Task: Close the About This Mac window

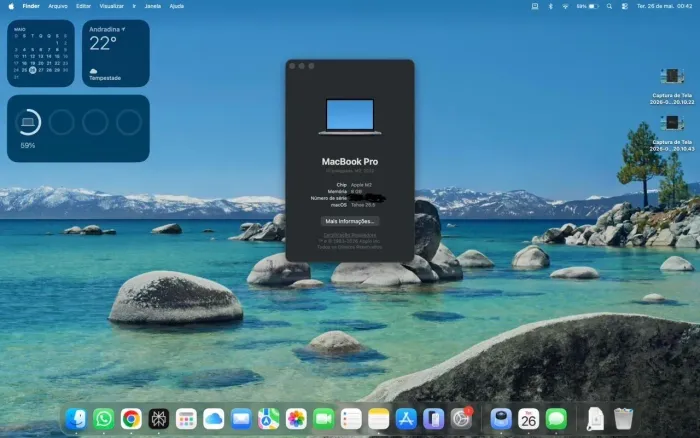Action: [x=292, y=66]
